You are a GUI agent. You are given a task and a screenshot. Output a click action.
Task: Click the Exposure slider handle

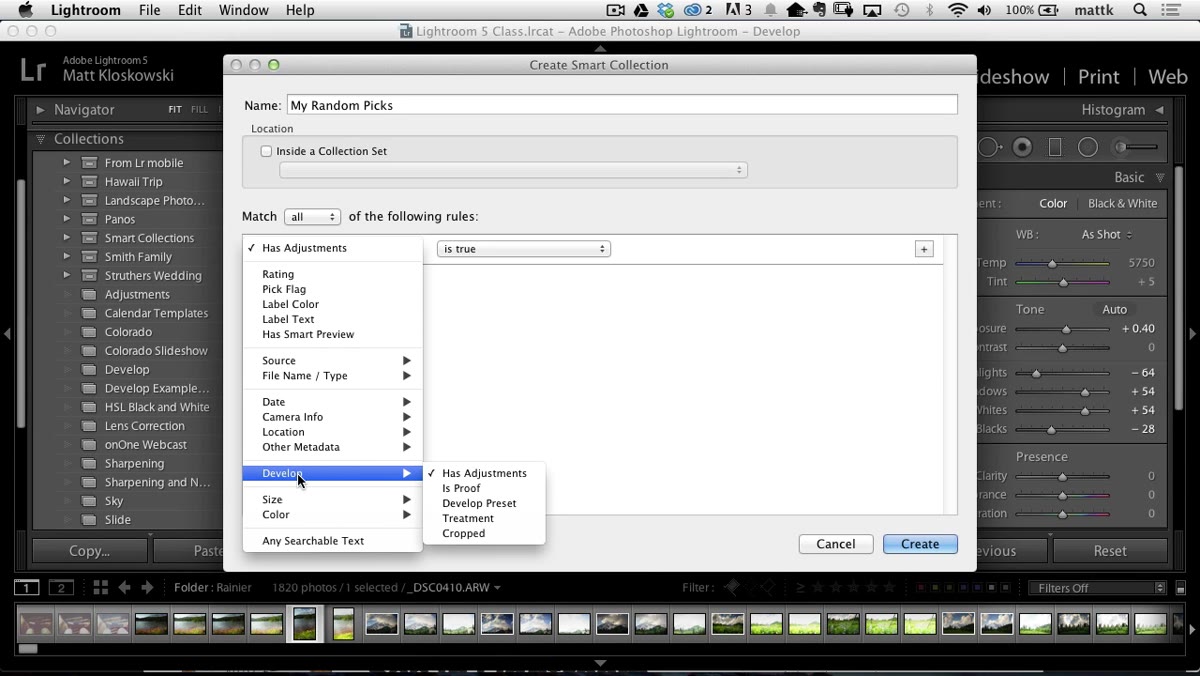(1066, 329)
